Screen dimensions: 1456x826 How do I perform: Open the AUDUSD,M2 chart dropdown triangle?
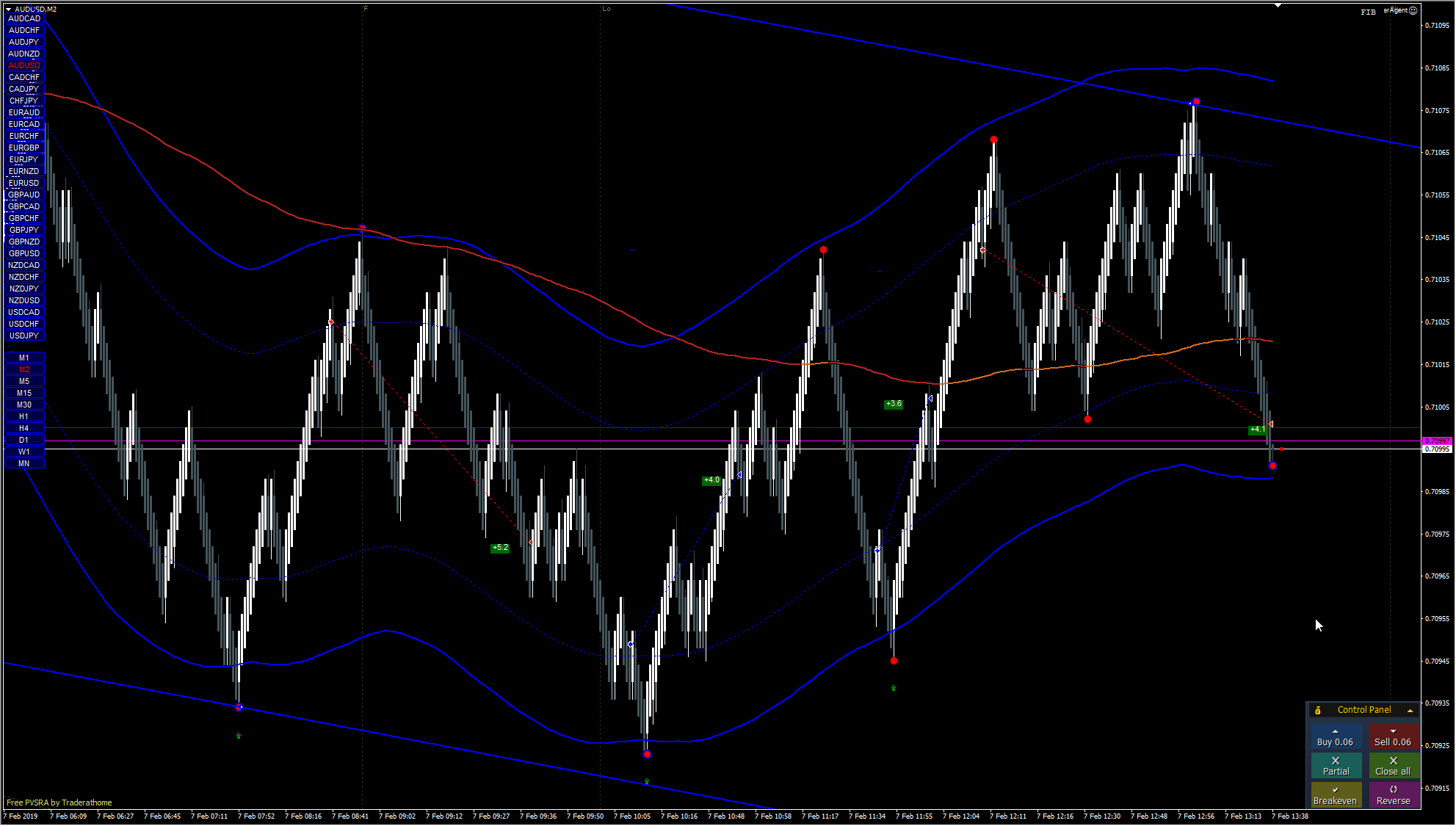[x=9, y=10]
